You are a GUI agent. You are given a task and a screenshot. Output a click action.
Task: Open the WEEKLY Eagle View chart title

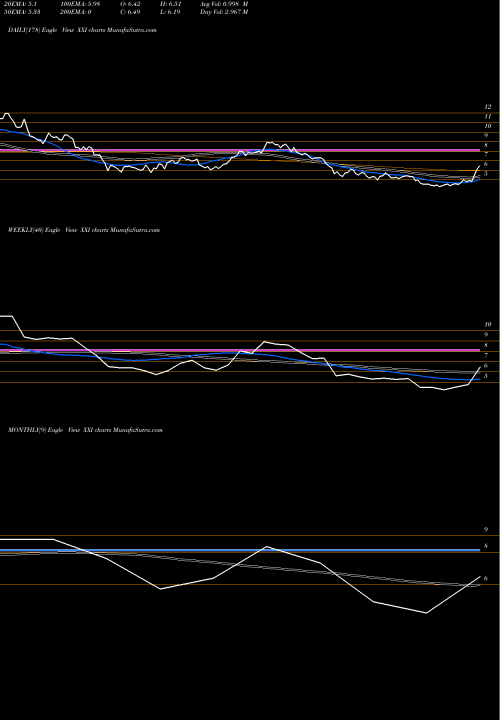[84, 230]
